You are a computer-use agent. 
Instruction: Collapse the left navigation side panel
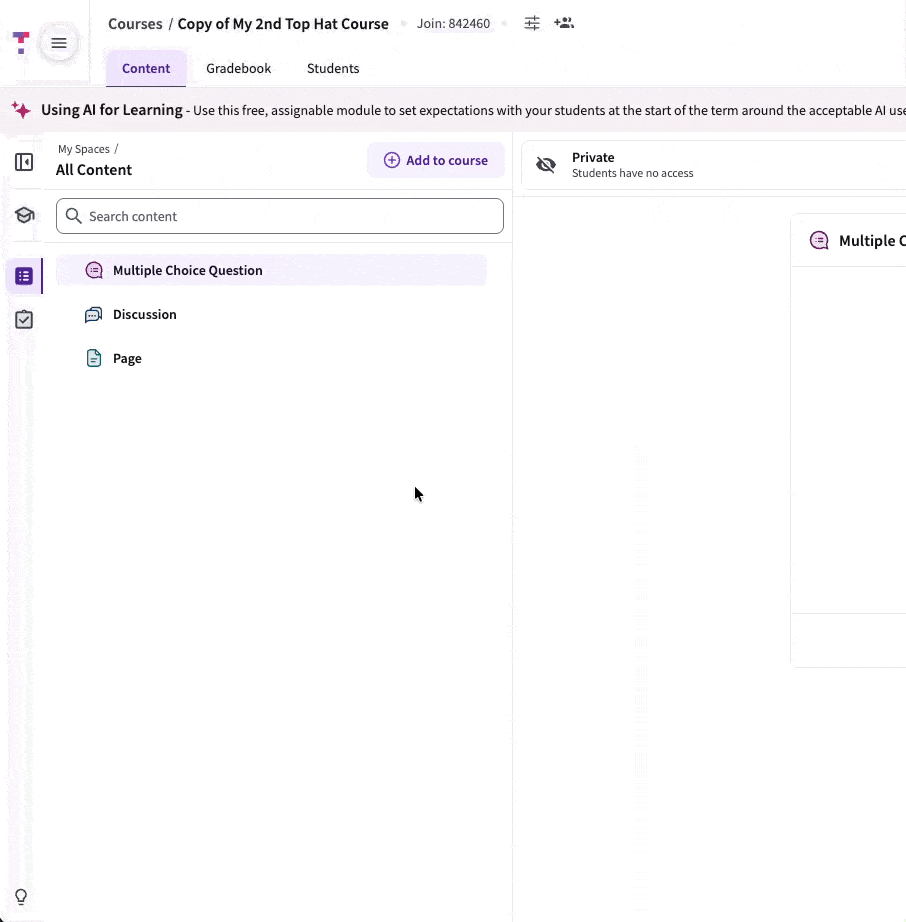pyautogui.click(x=23, y=161)
